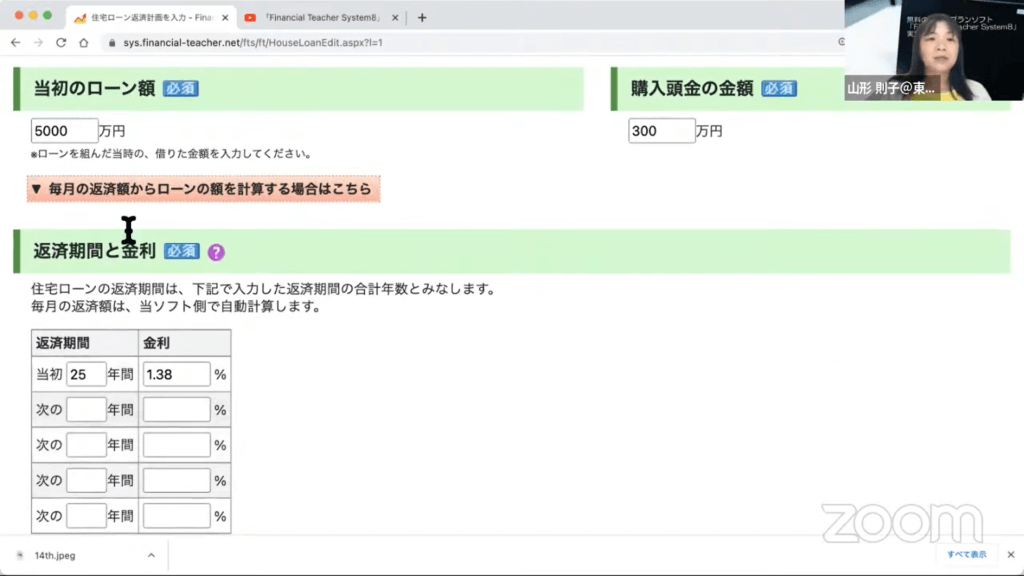Click the second 次の interest rate field

[x=176, y=445]
